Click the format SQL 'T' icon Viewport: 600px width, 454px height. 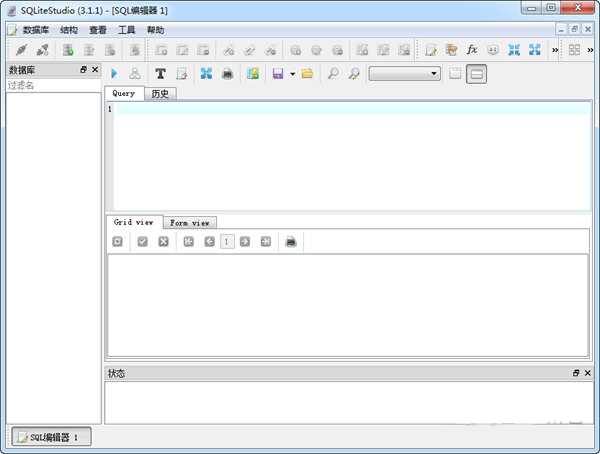[160, 73]
